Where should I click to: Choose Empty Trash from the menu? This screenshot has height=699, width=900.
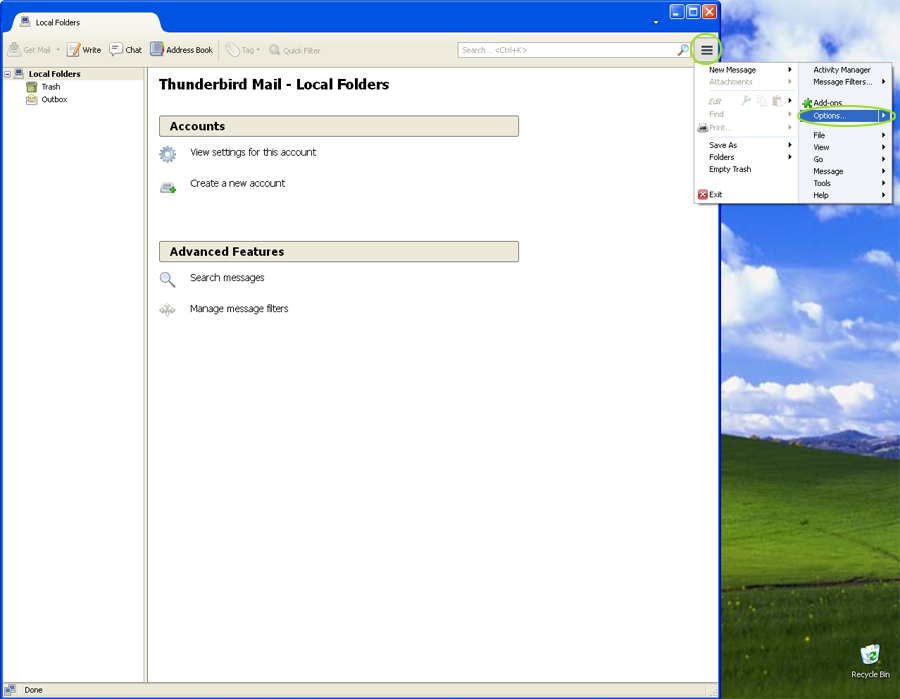tap(746, 169)
